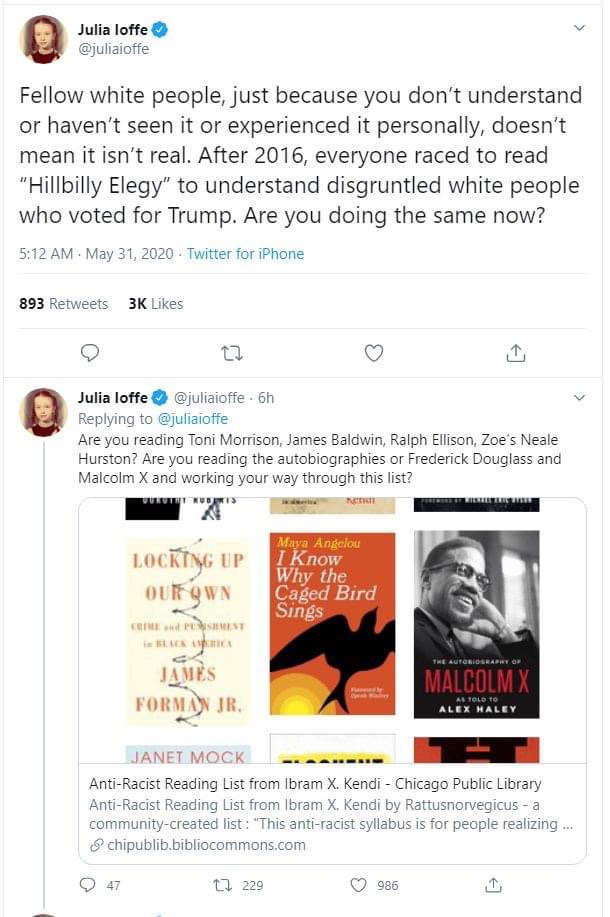Click the verified badge beside the top name
Screen dimensions: 610x917
point(160,29)
